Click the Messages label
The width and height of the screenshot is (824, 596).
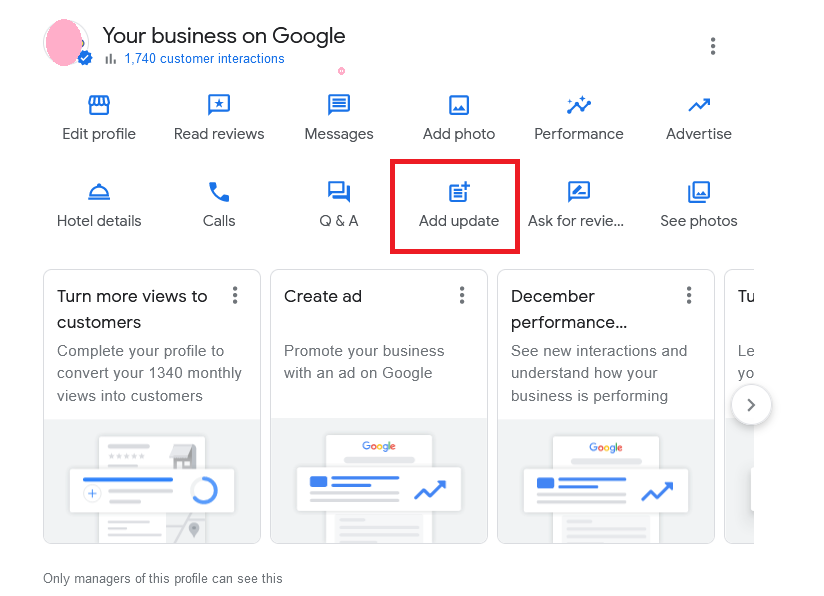339,134
